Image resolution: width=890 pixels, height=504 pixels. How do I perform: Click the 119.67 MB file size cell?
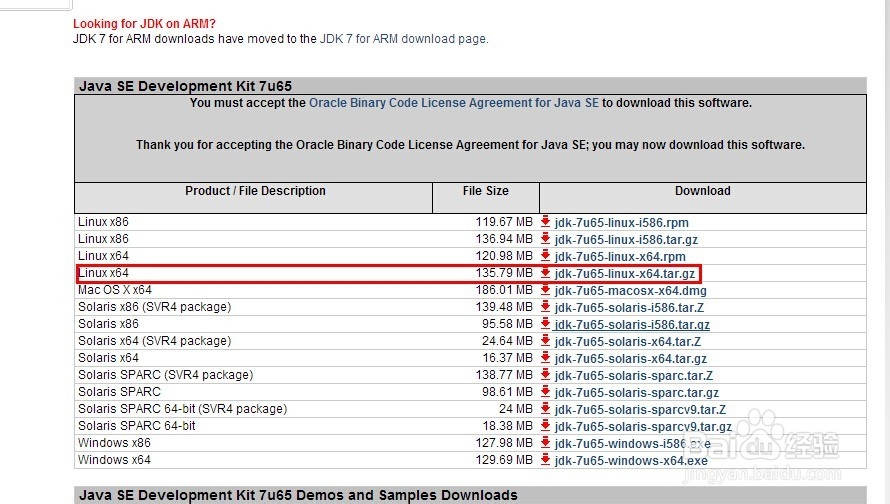(x=504, y=222)
